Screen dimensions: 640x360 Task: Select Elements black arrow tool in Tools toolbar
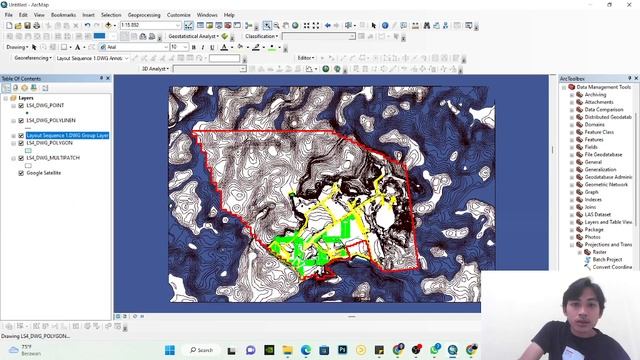point(373,26)
